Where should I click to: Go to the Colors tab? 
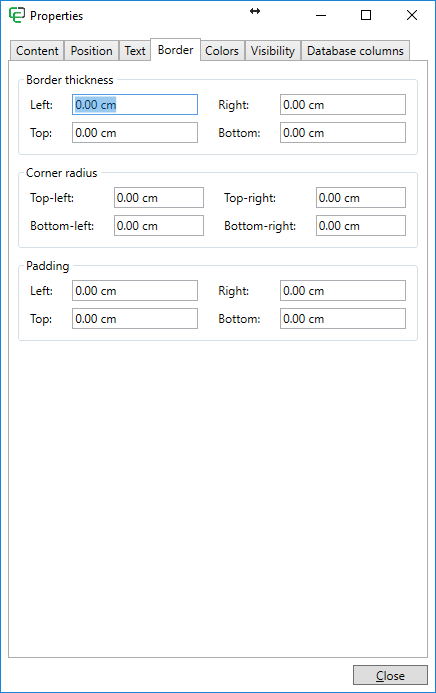(x=222, y=51)
